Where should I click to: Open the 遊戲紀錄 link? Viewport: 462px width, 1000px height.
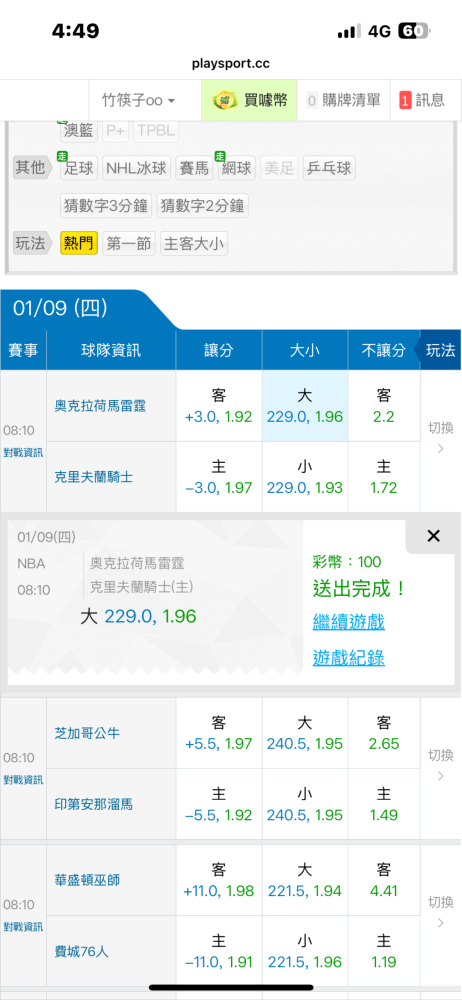click(348, 658)
